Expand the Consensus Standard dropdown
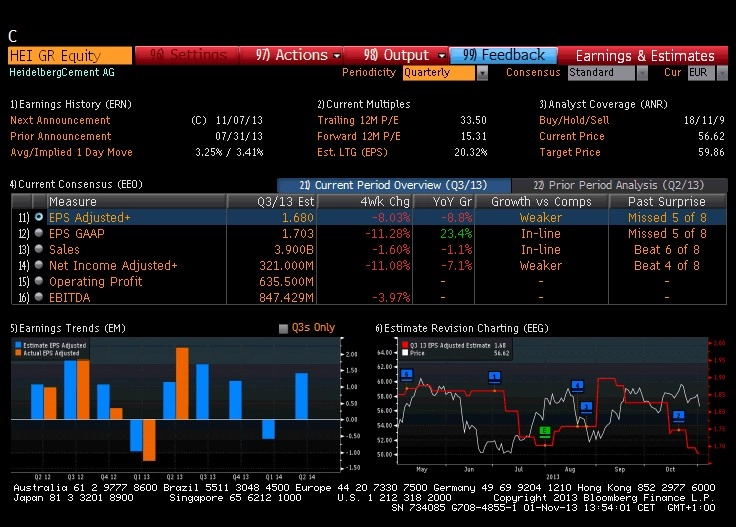This screenshot has height=527, width=736. coord(642,73)
